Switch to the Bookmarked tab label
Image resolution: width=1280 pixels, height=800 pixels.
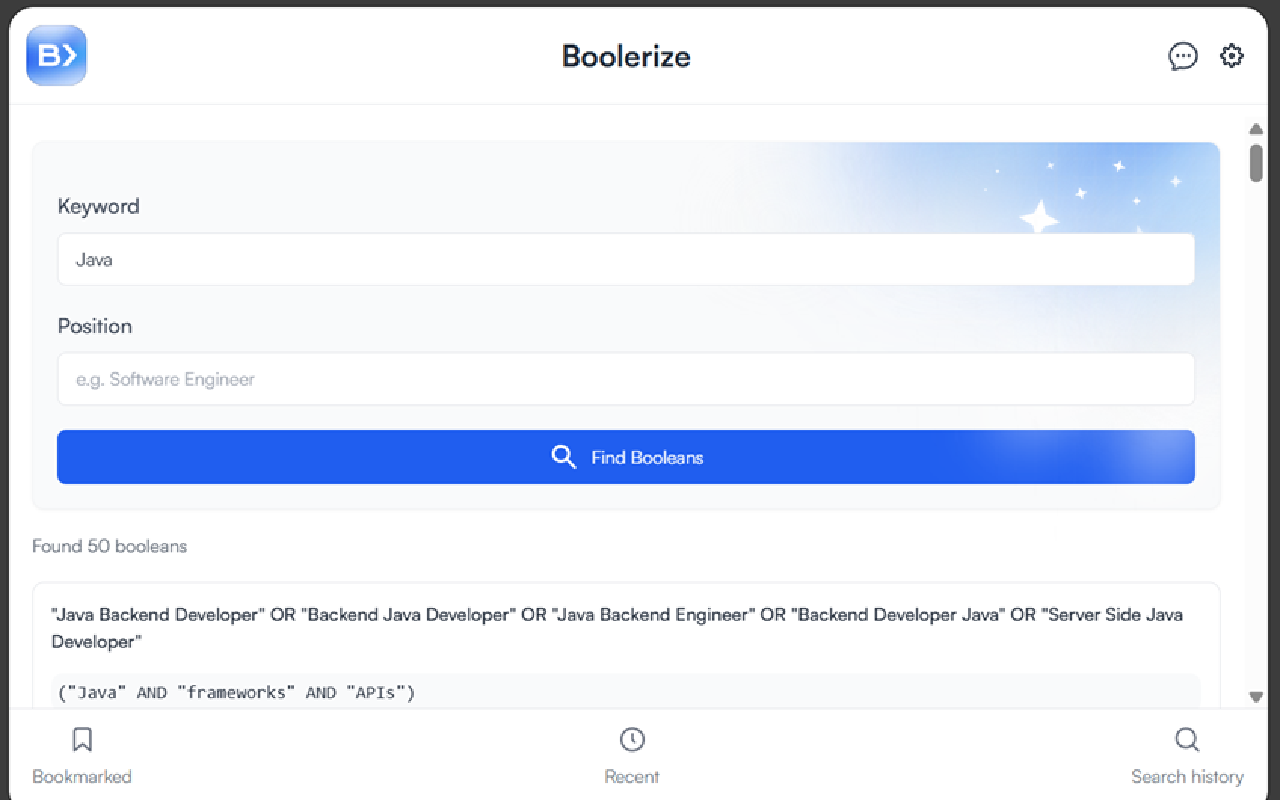point(82,777)
